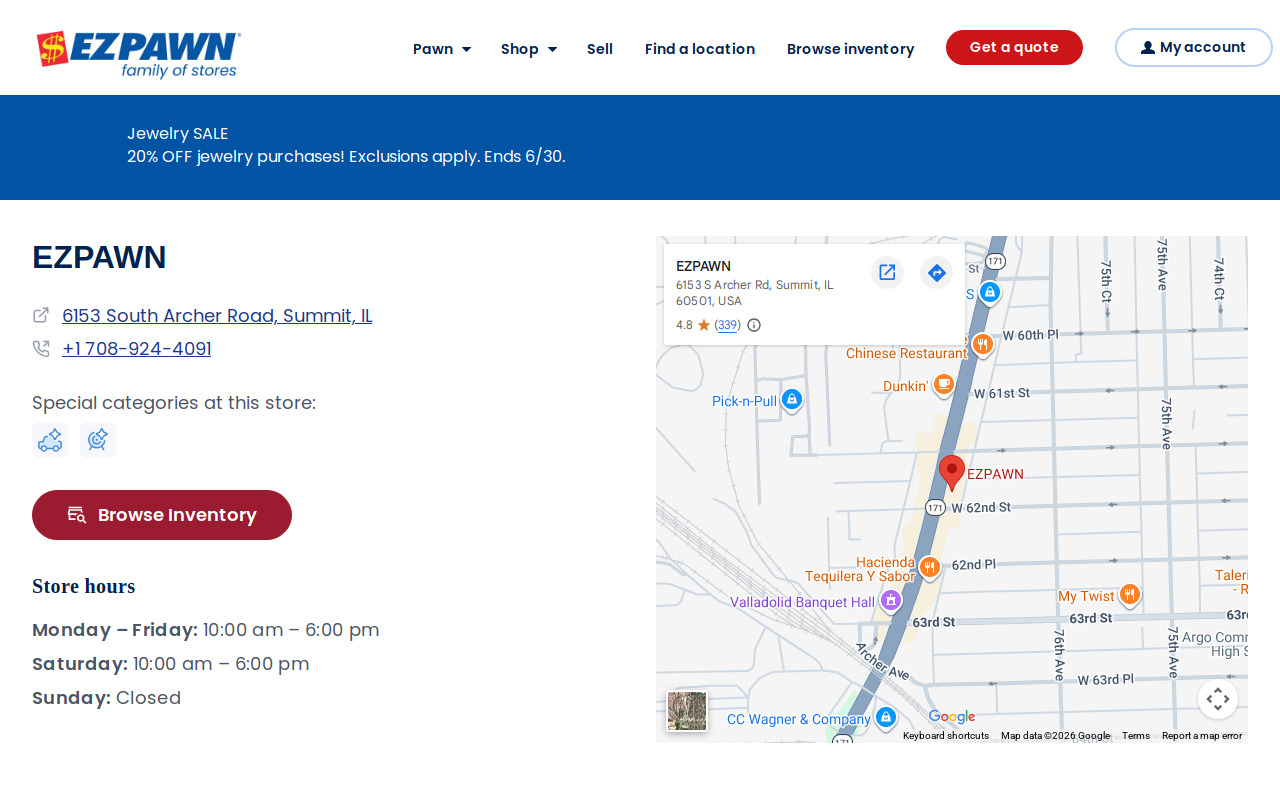Go to the Sell page
Screen dimensions: 1280x800
600,49
